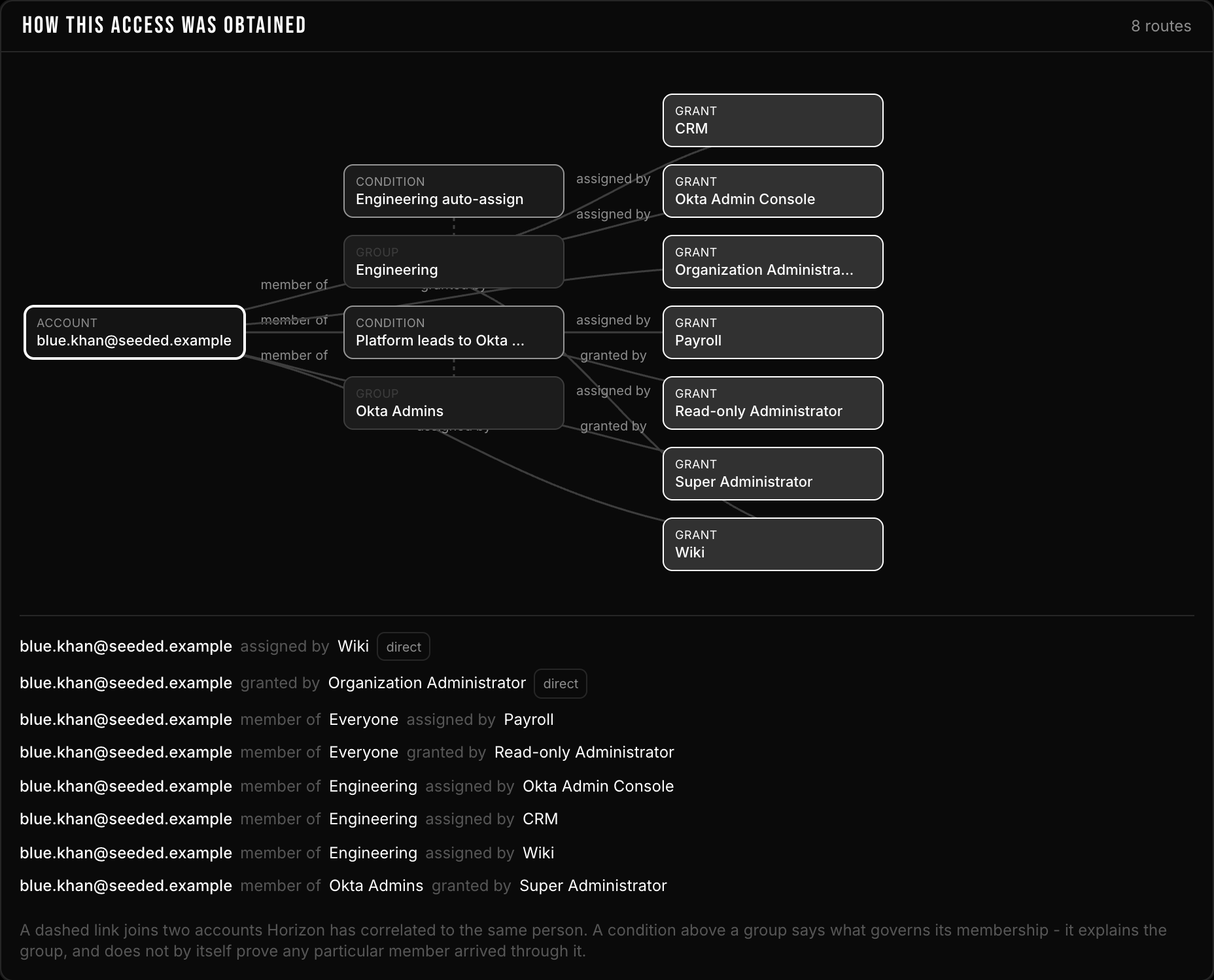Screen dimensions: 1214x980
Task: Click Engineering in the CRM route row
Action: (x=373, y=819)
